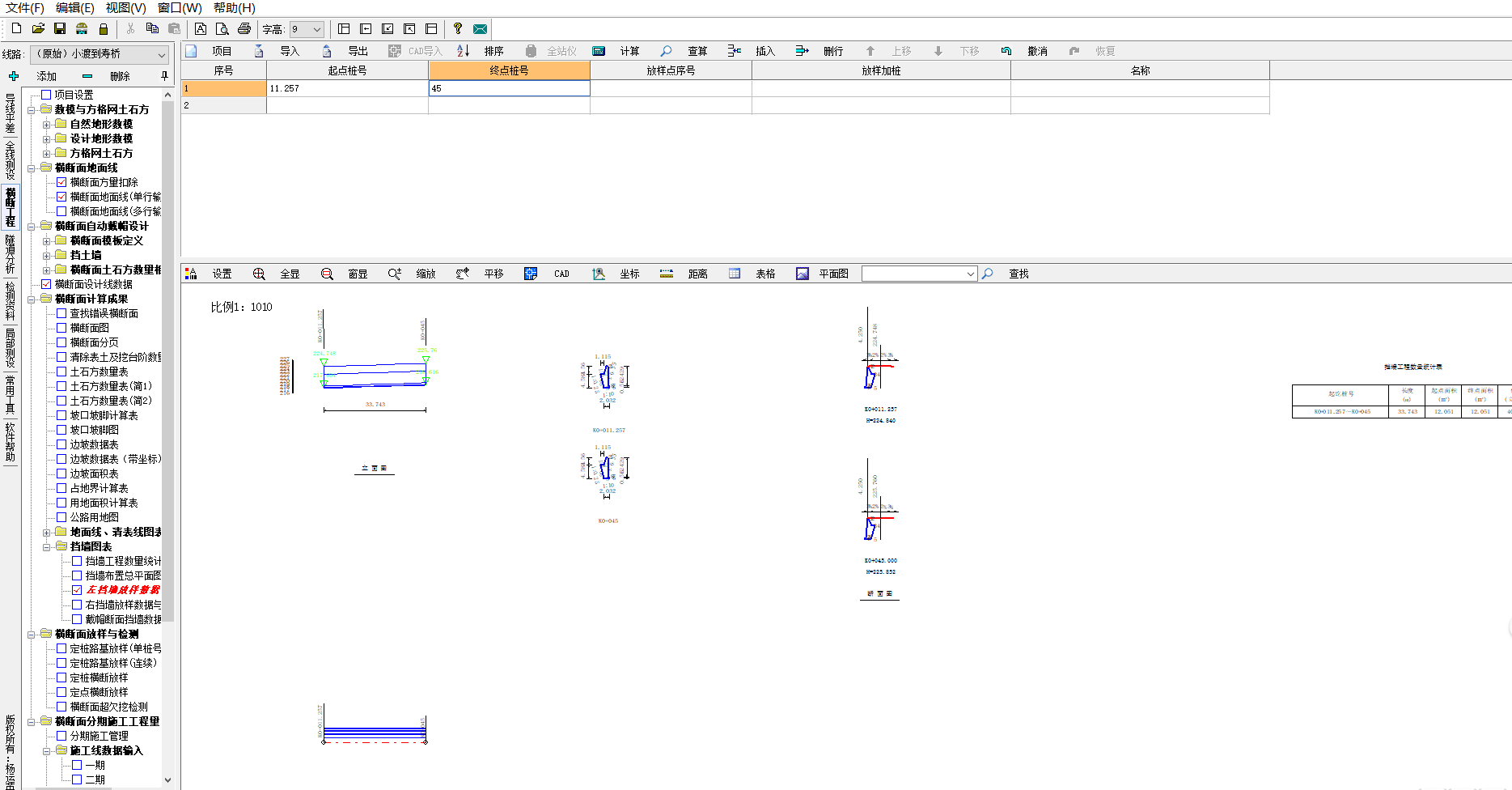Uncheck 左挡墙放样数据 red checkbox
Image resolution: width=1512 pixels, height=790 pixels.
[77, 590]
